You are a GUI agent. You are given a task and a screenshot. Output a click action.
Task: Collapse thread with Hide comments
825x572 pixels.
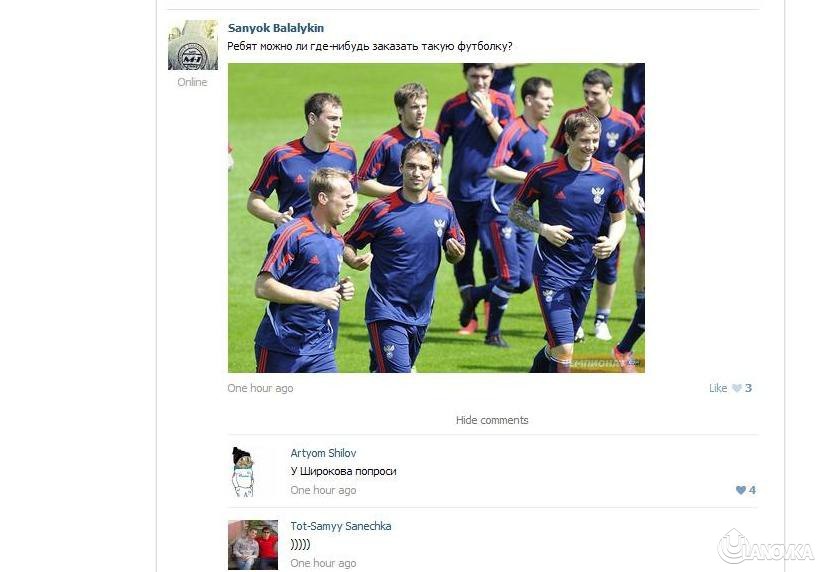click(x=492, y=420)
